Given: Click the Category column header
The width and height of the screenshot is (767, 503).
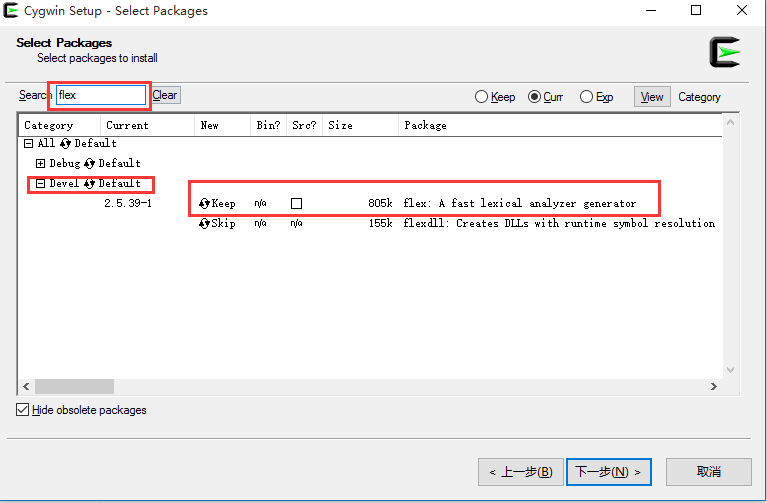Looking at the screenshot, I should [x=60, y=125].
